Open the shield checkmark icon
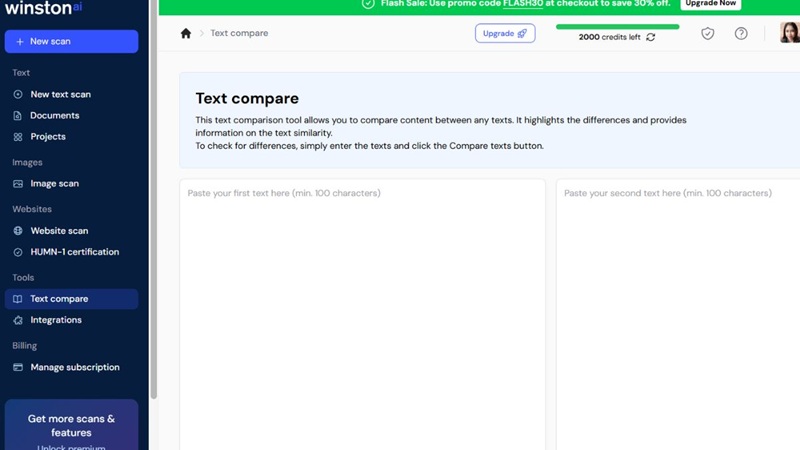The image size is (800, 450). tap(708, 34)
